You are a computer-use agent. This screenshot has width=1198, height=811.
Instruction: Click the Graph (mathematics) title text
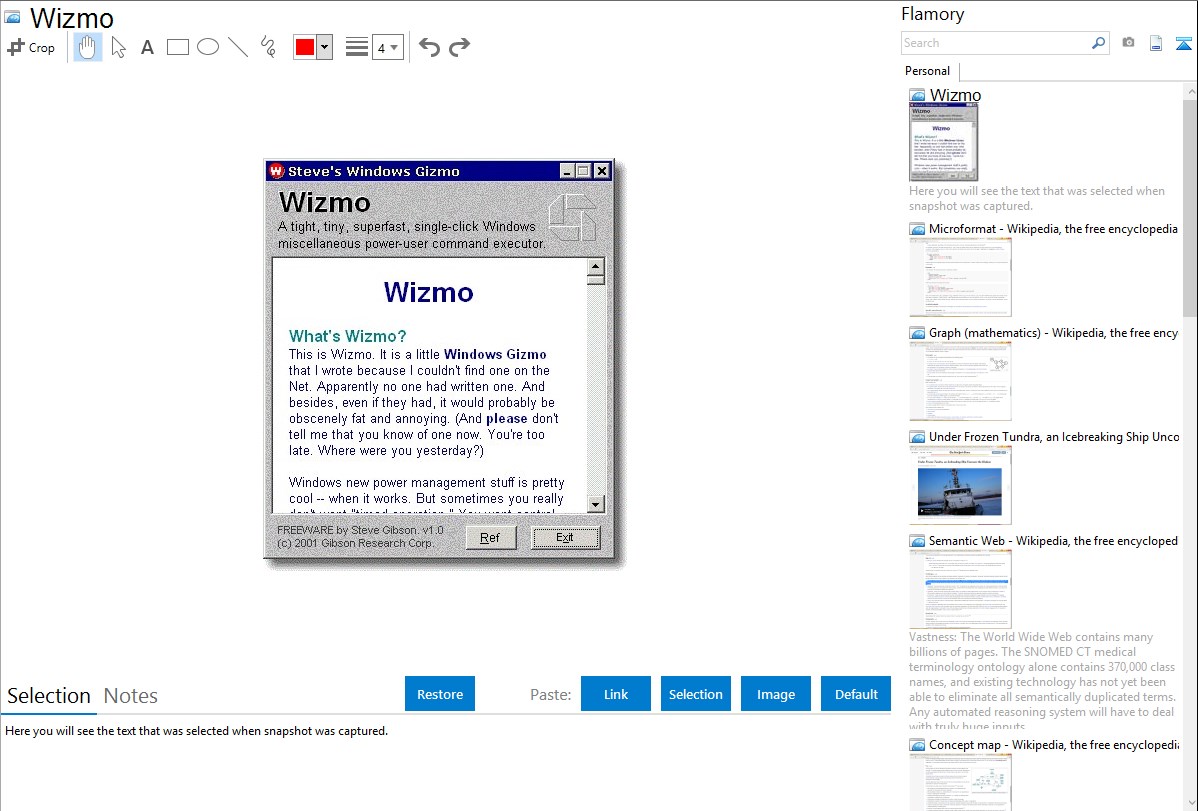[x=1053, y=333]
